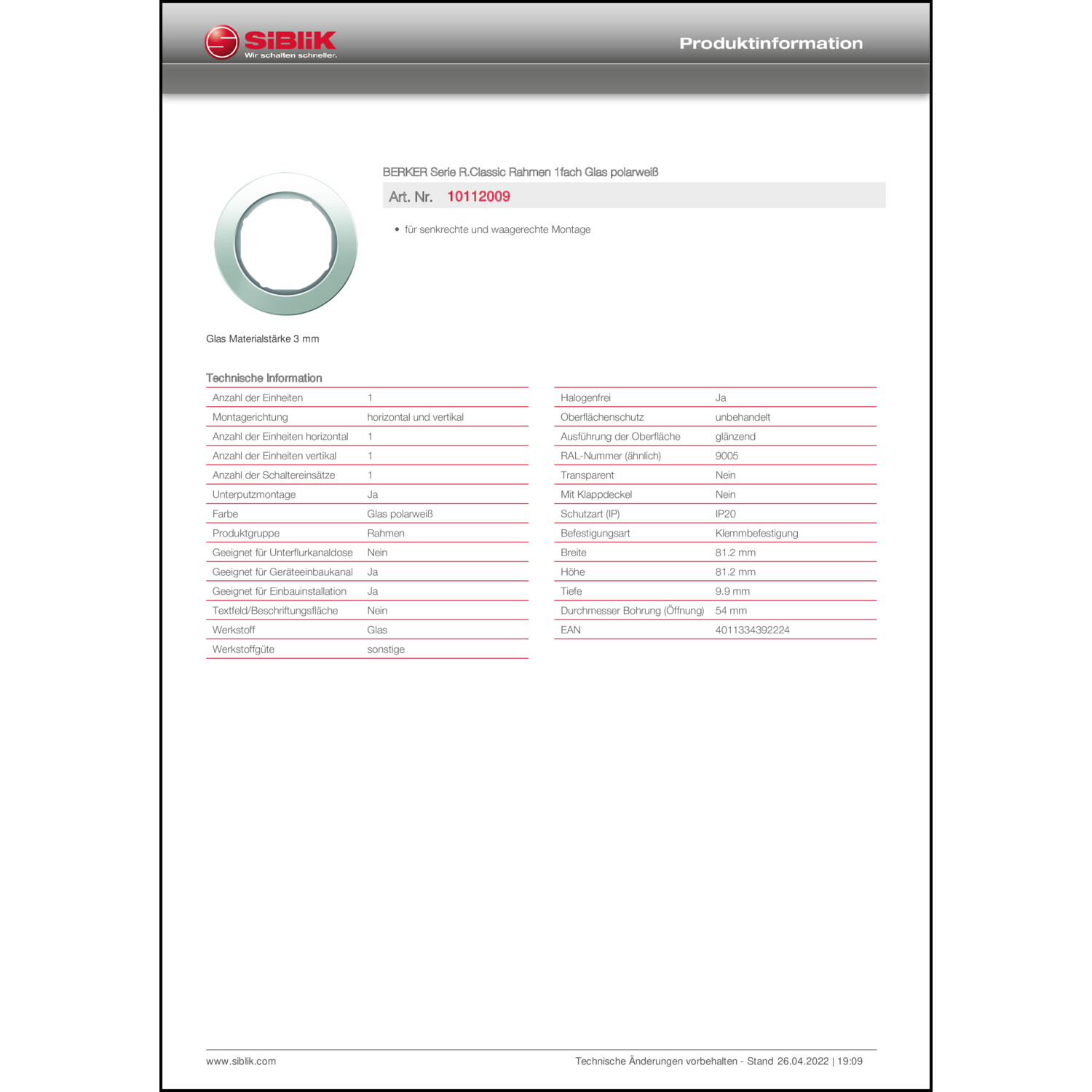Viewport: 1092px width, 1092px height.
Task: Click the Höhe row label
Action: coord(573,572)
